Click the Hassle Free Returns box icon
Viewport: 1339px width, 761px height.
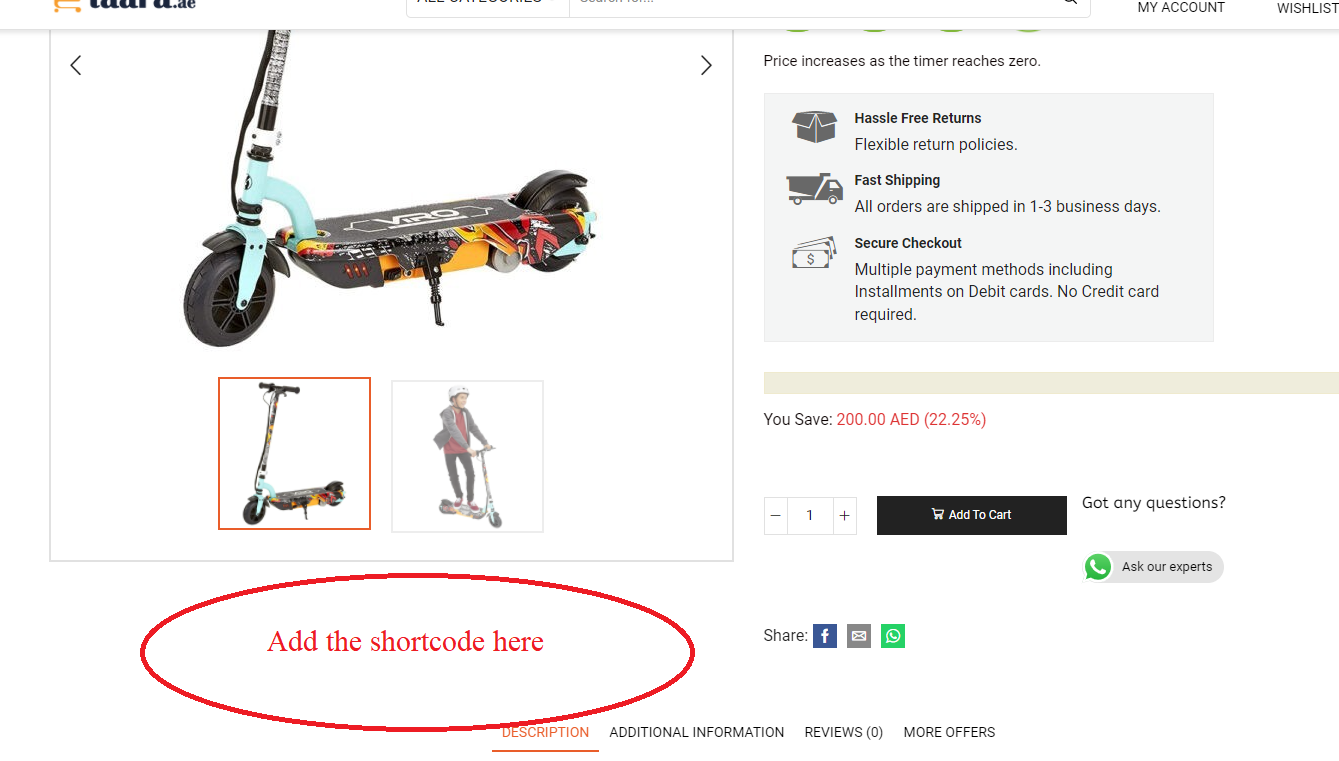[815, 127]
